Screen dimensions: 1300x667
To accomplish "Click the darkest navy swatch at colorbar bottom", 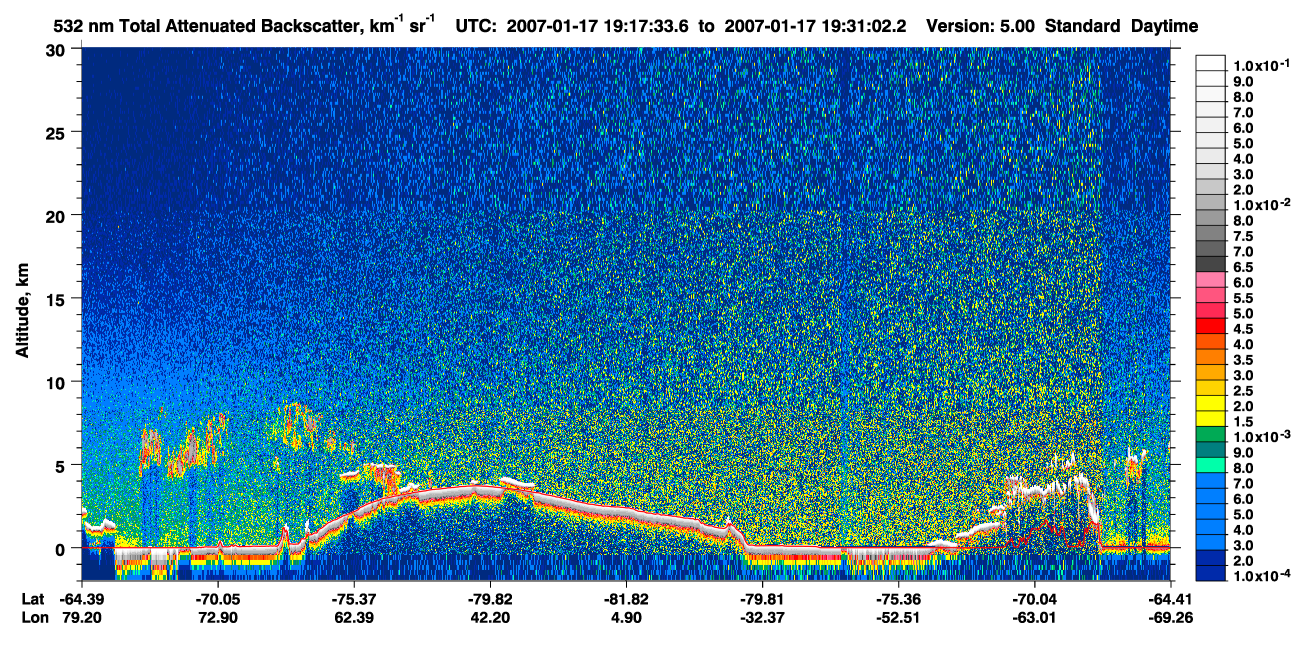I will [x=1210, y=573].
